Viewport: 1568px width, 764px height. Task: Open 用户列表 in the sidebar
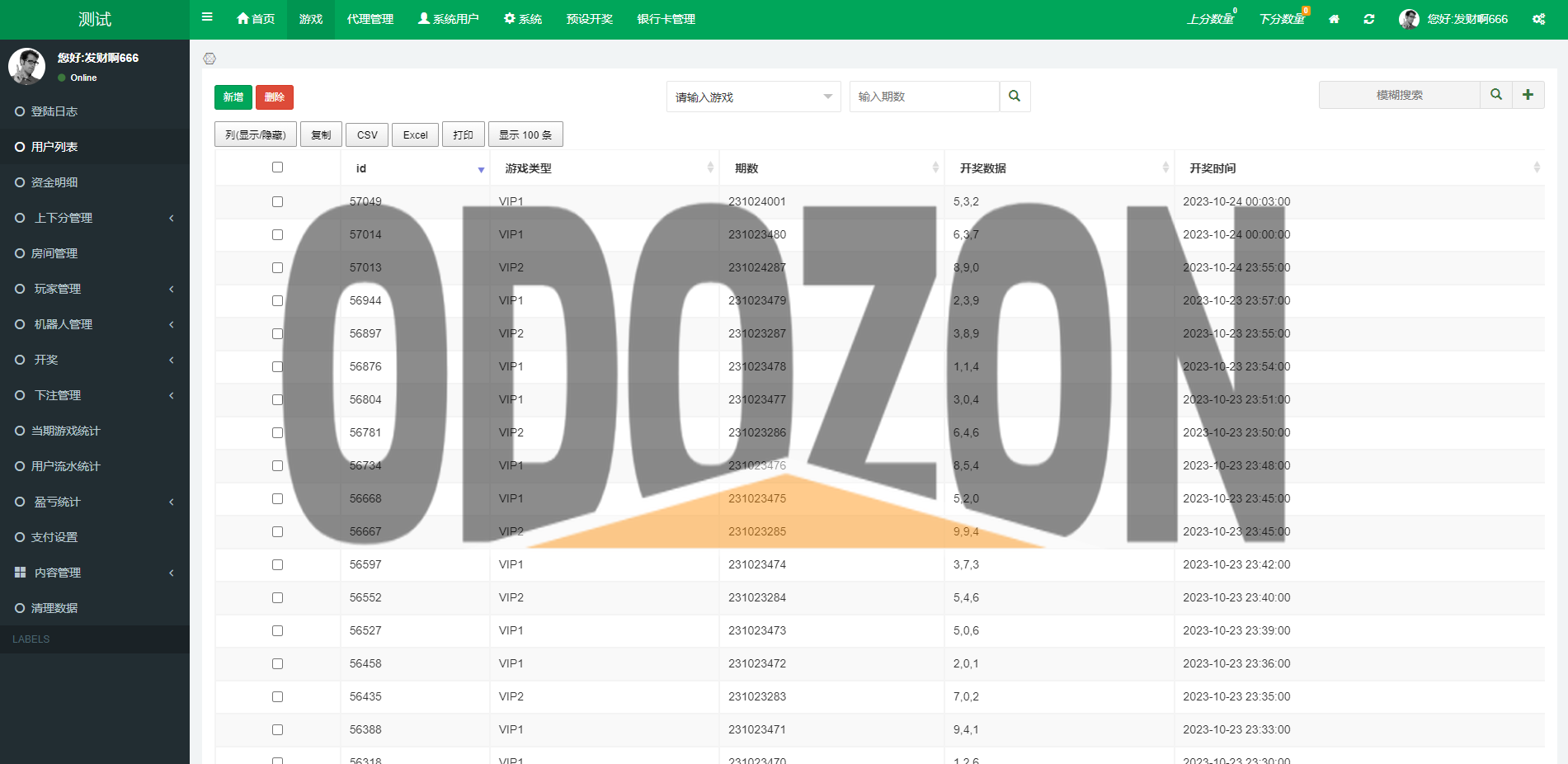coord(95,147)
